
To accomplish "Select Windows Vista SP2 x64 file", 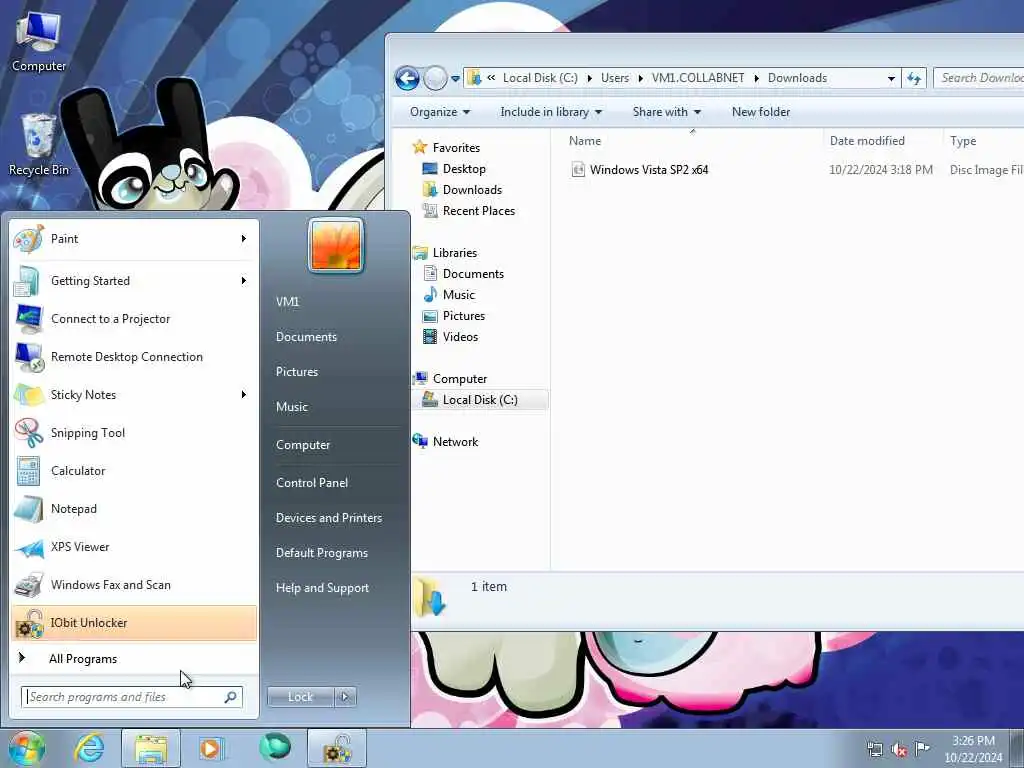I will pos(648,170).
